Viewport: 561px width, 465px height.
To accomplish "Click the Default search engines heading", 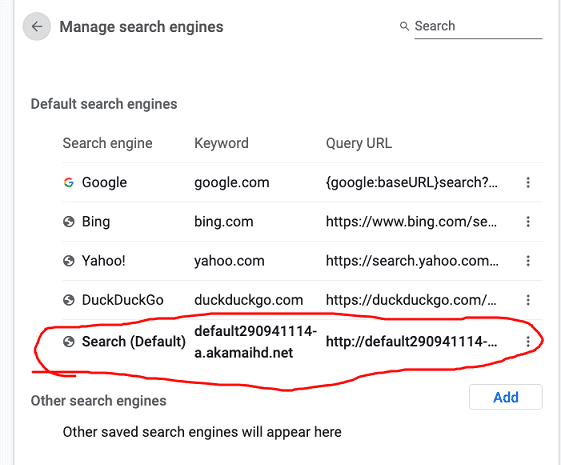I will coord(104,104).
